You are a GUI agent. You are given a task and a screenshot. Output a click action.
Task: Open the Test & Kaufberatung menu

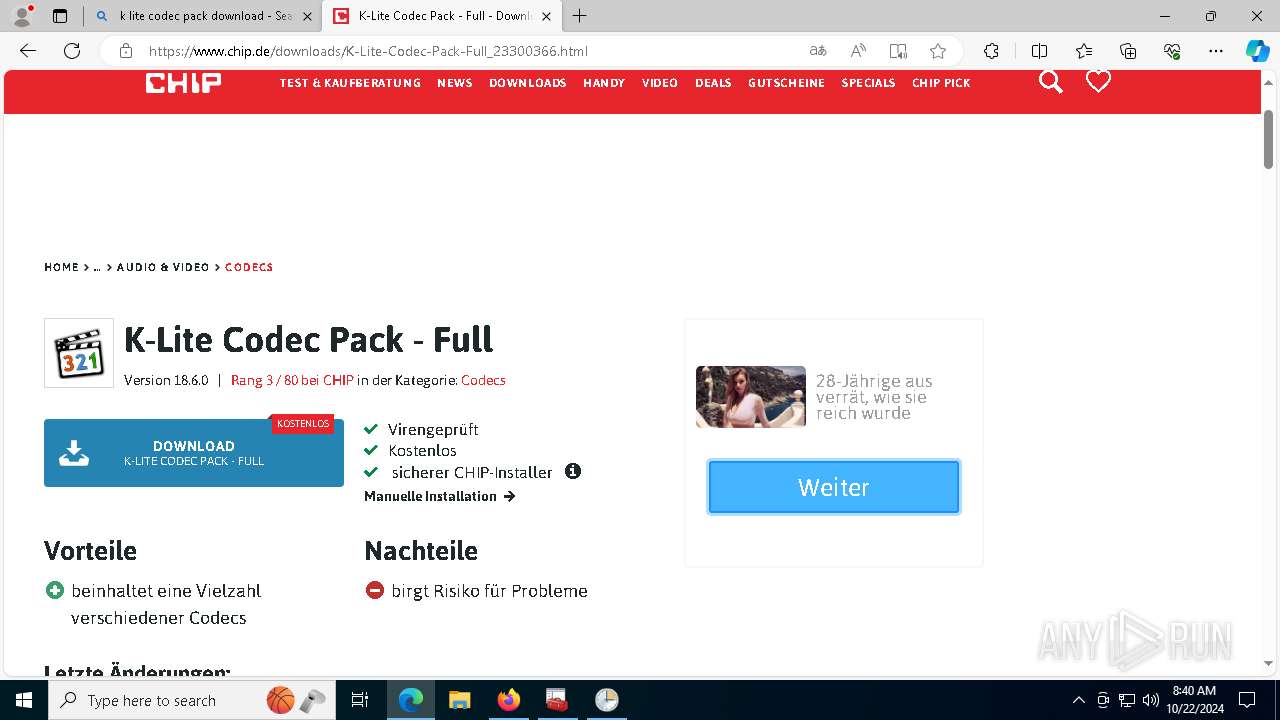(x=350, y=83)
